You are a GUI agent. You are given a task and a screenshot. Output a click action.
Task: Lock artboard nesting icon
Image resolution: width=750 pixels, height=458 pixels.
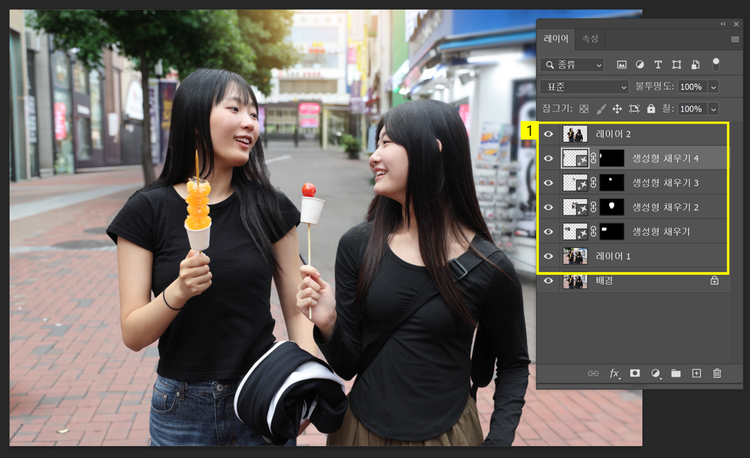634,109
